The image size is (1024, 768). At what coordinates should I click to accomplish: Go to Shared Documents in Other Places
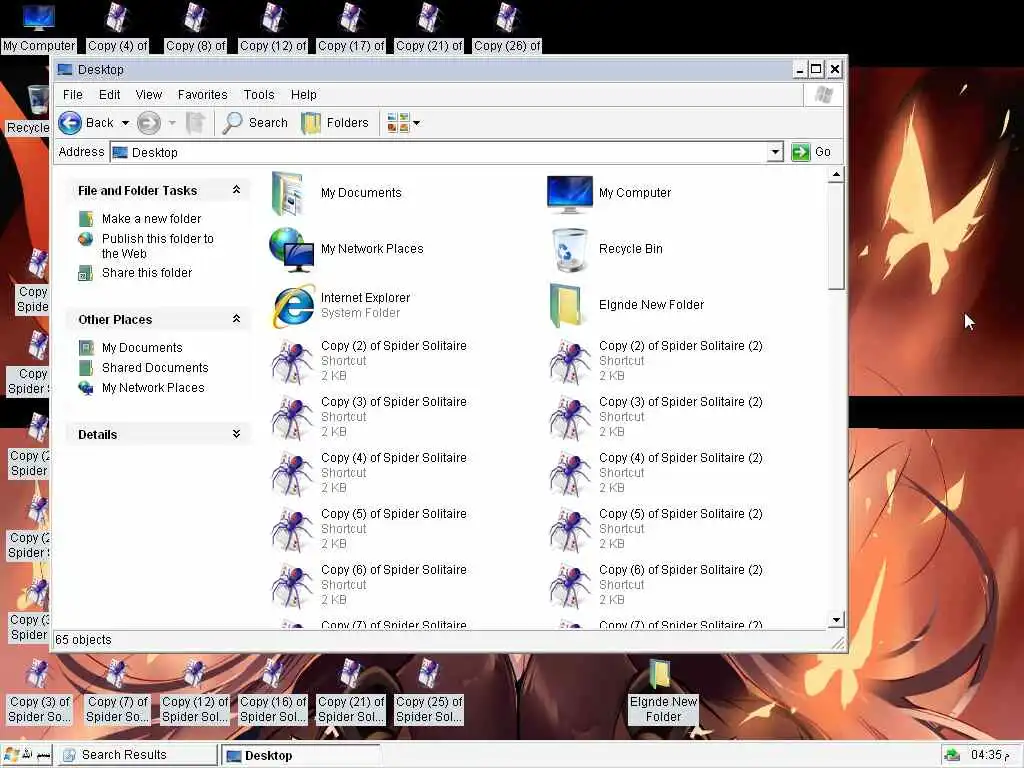[155, 368]
